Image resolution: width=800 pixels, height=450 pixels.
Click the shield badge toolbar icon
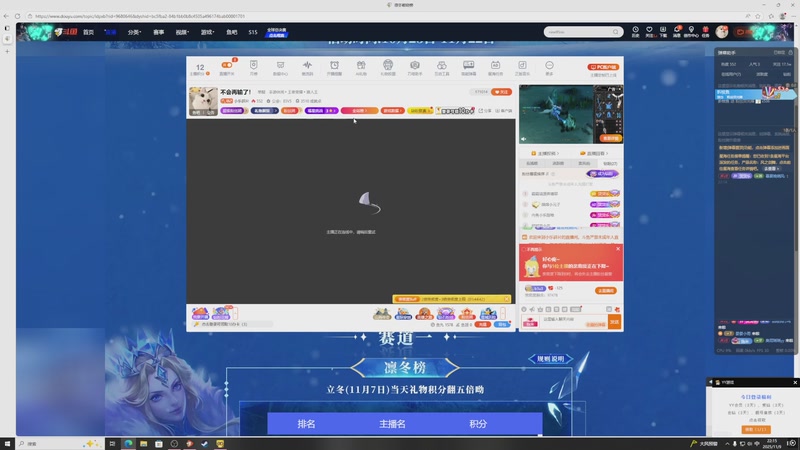pyautogui.click(x=254, y=65)
